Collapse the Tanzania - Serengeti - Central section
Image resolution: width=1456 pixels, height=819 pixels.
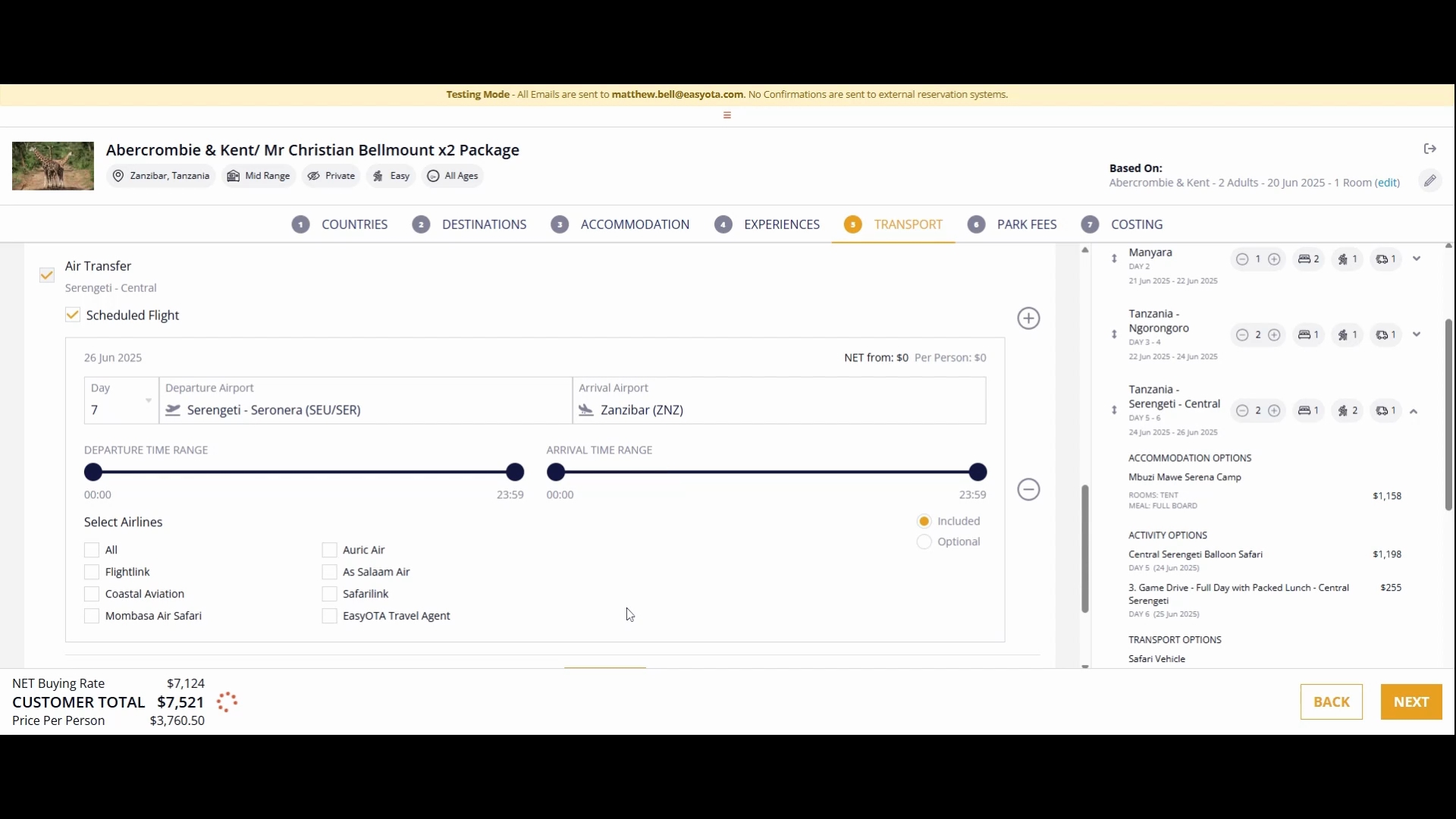pyautogui.click(x=1414, y=411)
